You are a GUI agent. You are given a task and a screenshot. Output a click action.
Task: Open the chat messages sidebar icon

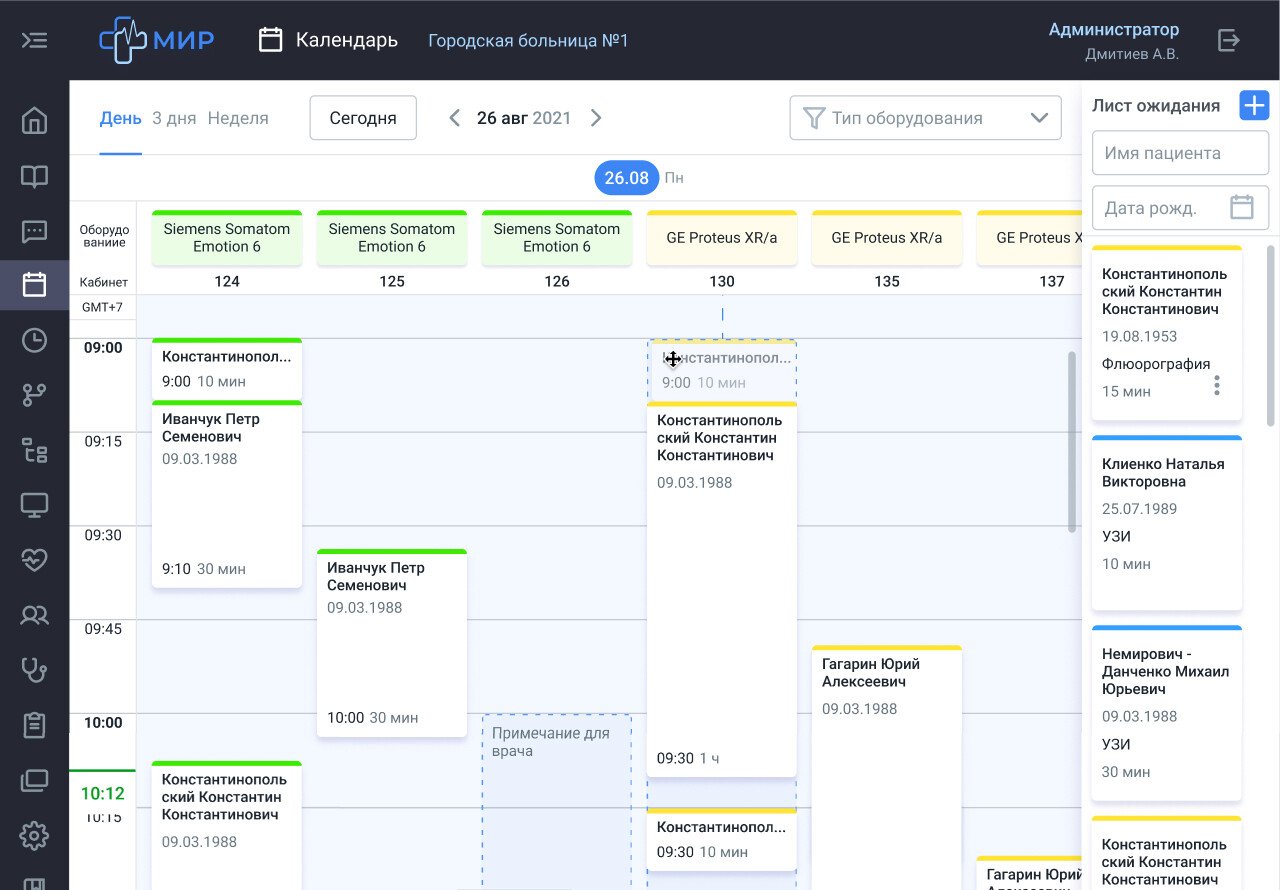[x=34, y=232]
